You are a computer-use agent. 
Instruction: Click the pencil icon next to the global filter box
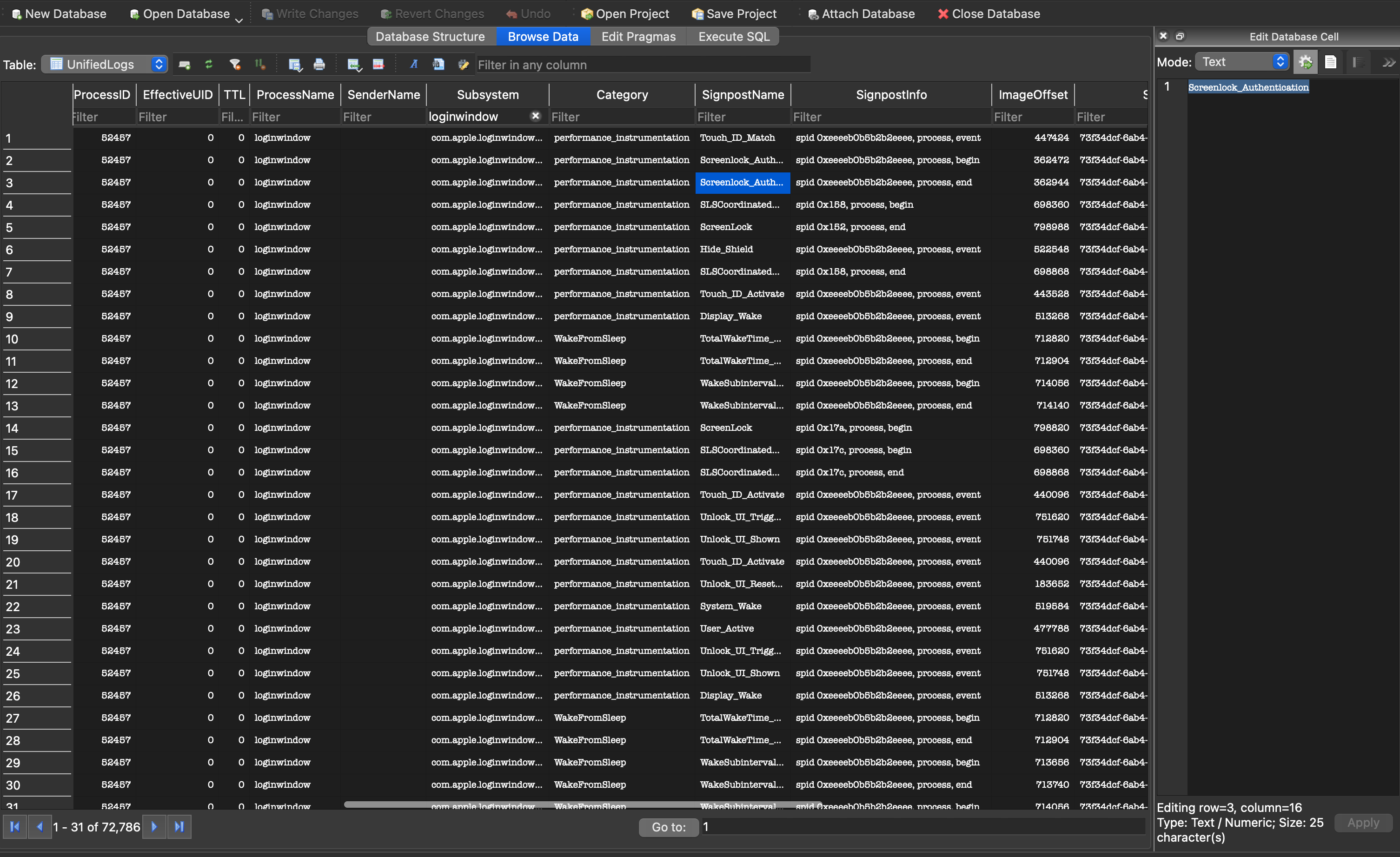463,65
